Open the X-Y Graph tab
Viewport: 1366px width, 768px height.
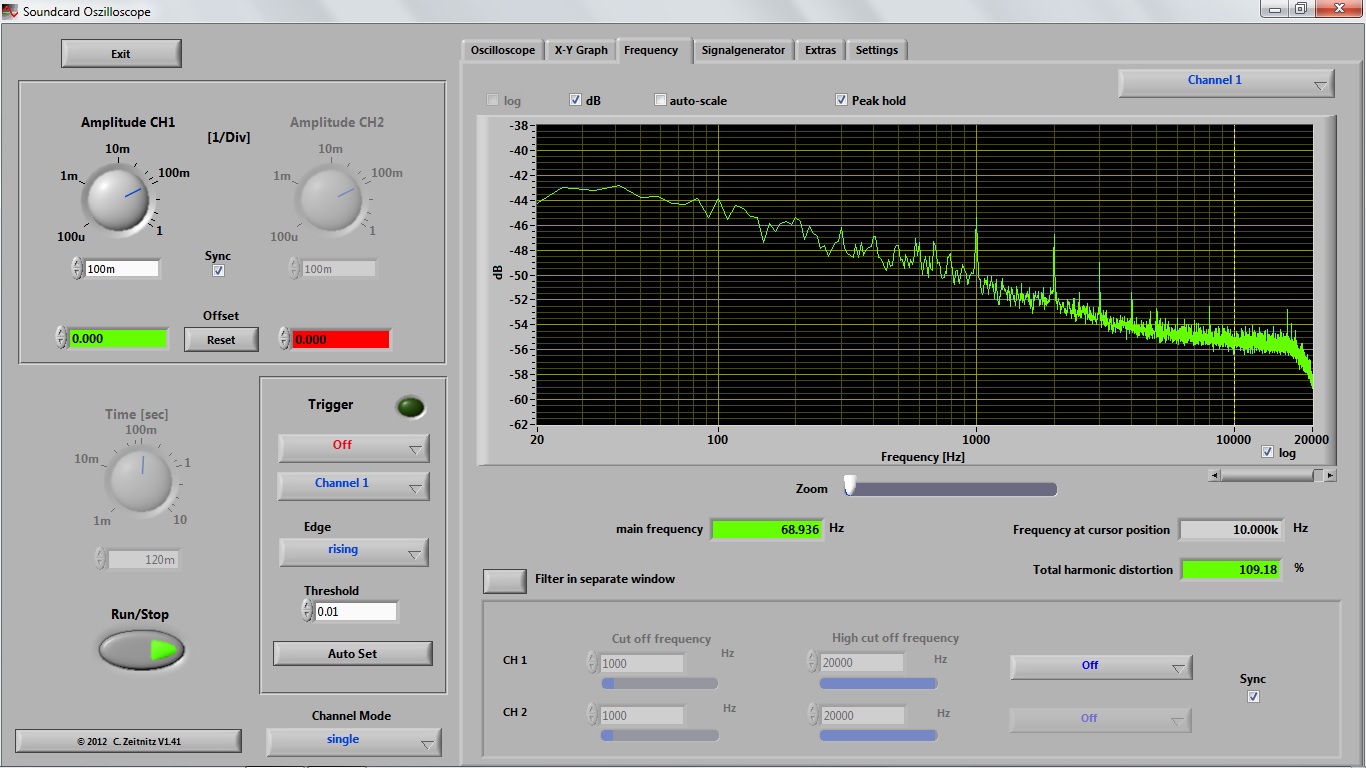pos(581,50)
